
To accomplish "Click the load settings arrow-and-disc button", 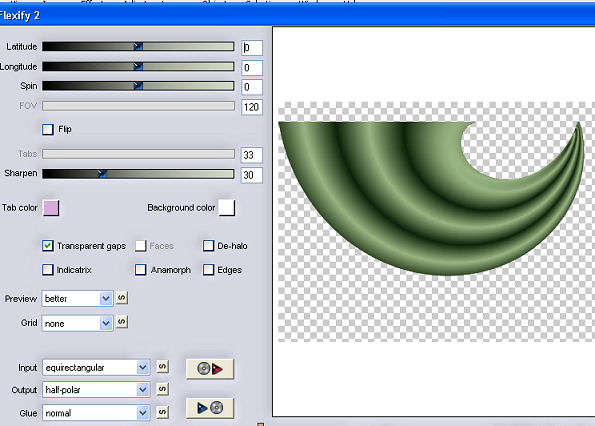I will coord(210,408).
